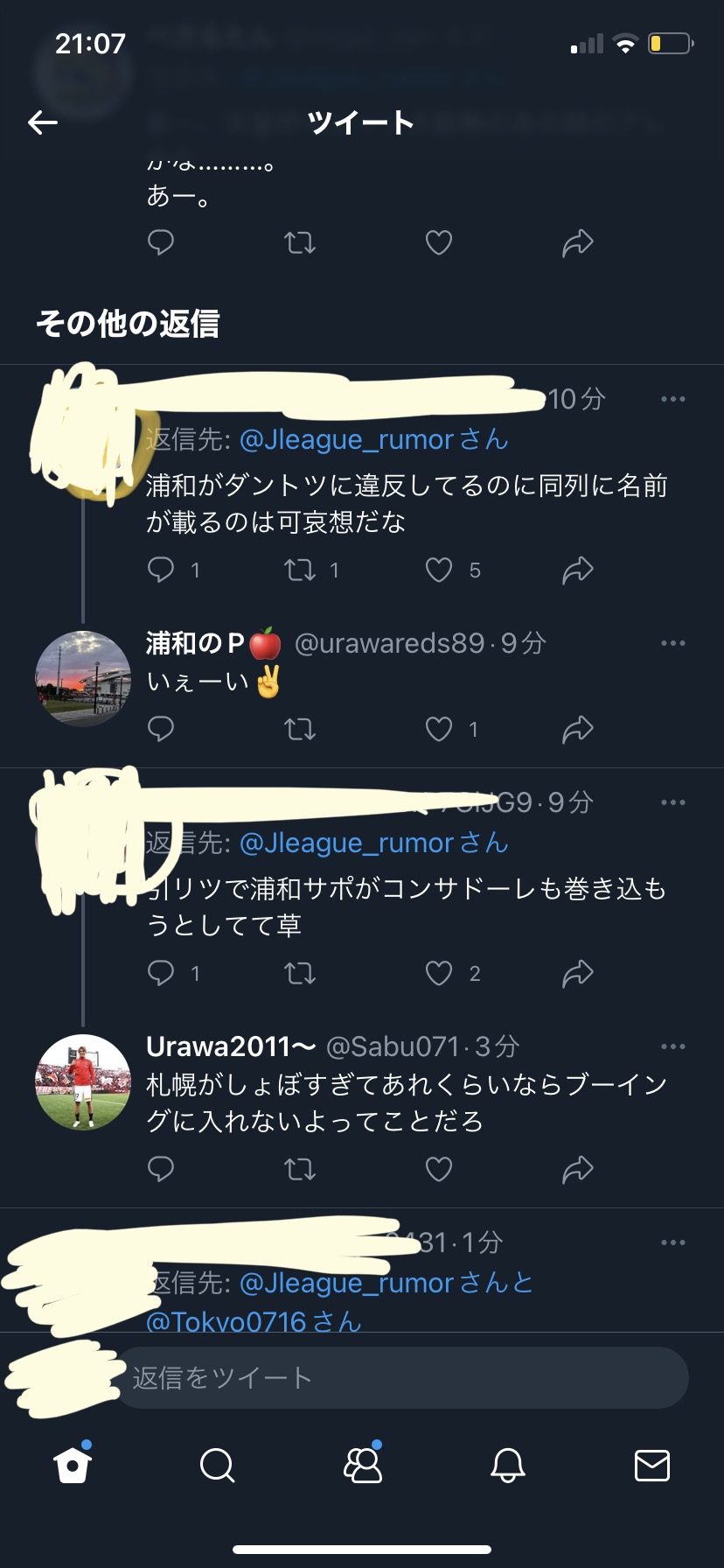This screenshot has width=724, height=1568.
Task: Switch to the home tab
Action: click(x=73, y=1464)
